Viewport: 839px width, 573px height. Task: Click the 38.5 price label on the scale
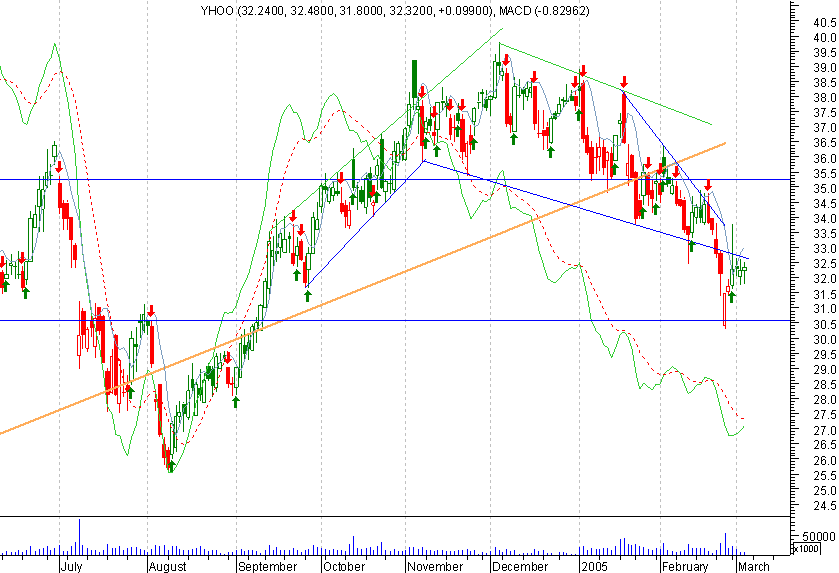click(825, 83)
